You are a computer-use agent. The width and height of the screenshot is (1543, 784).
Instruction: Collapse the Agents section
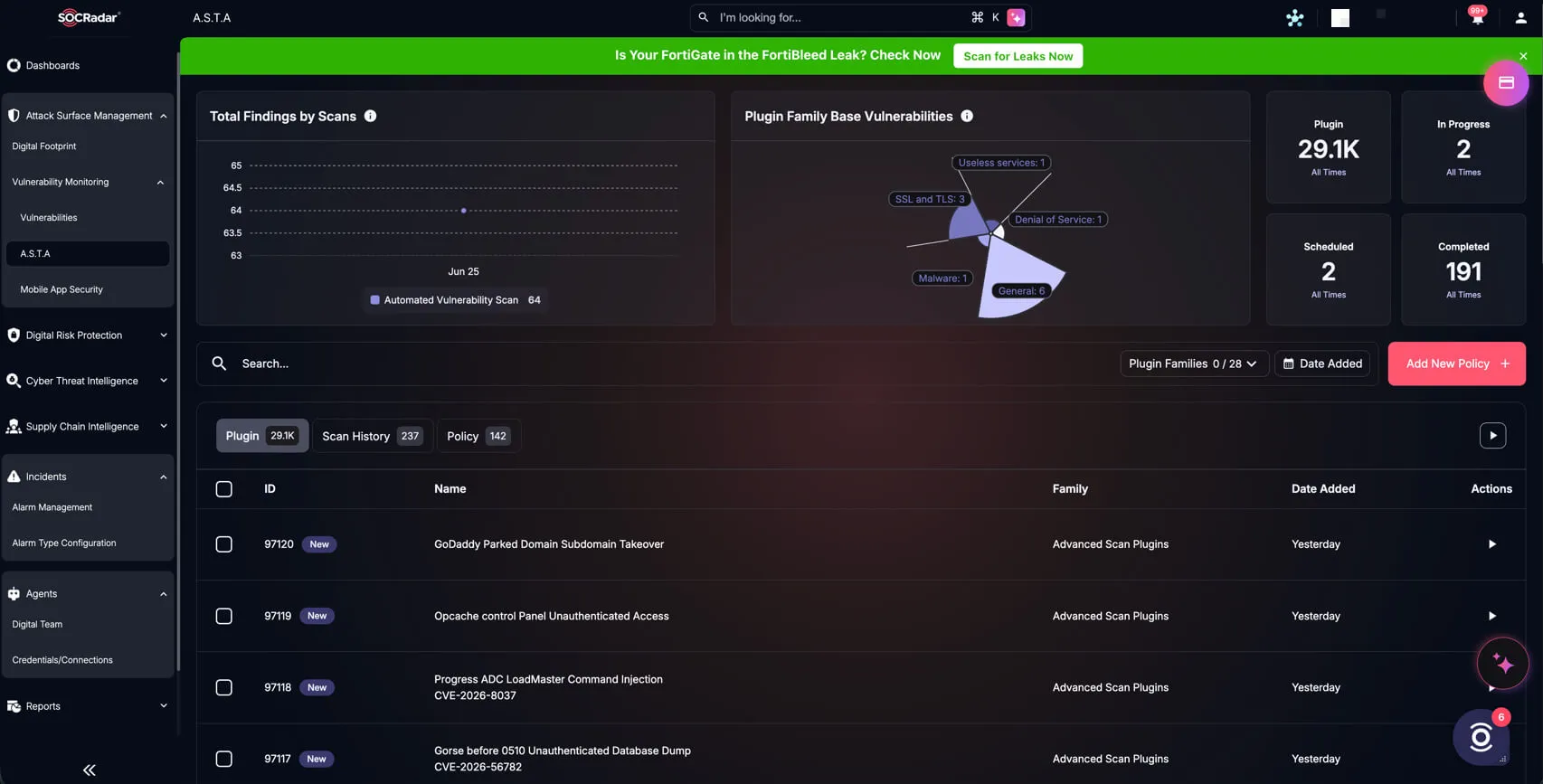(164, 594)
